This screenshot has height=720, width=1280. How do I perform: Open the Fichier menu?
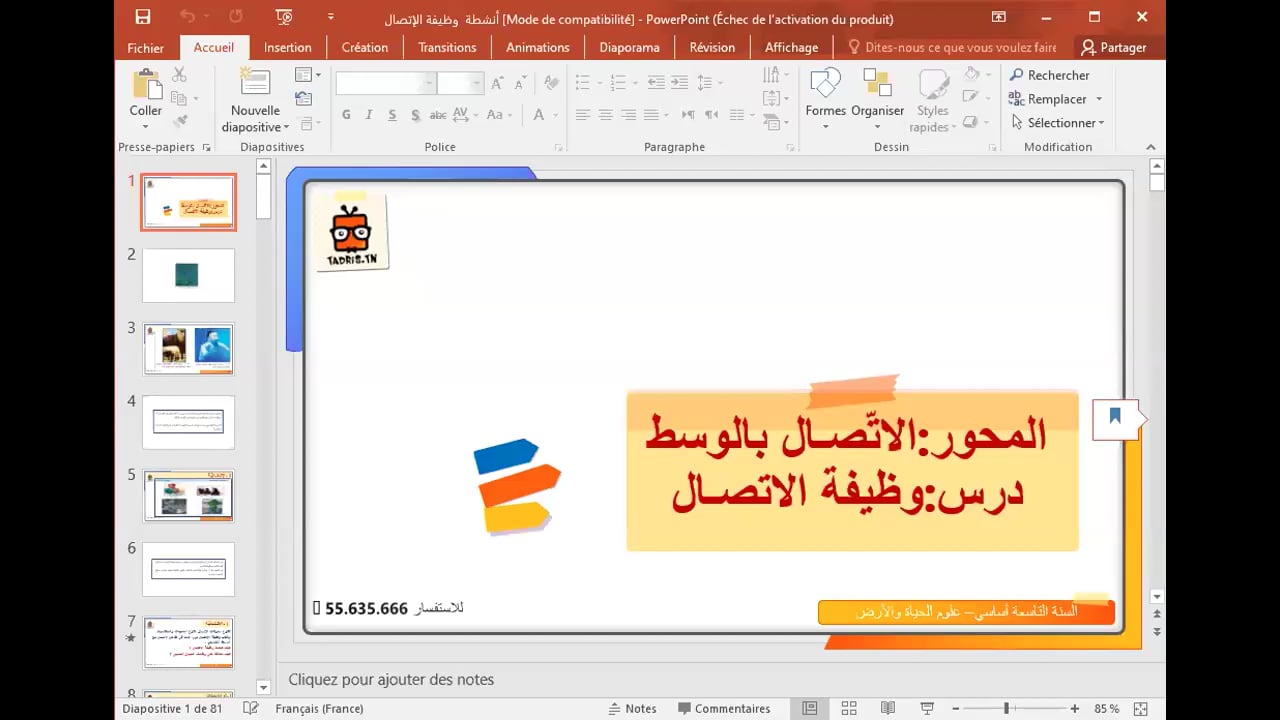point(146,47)
